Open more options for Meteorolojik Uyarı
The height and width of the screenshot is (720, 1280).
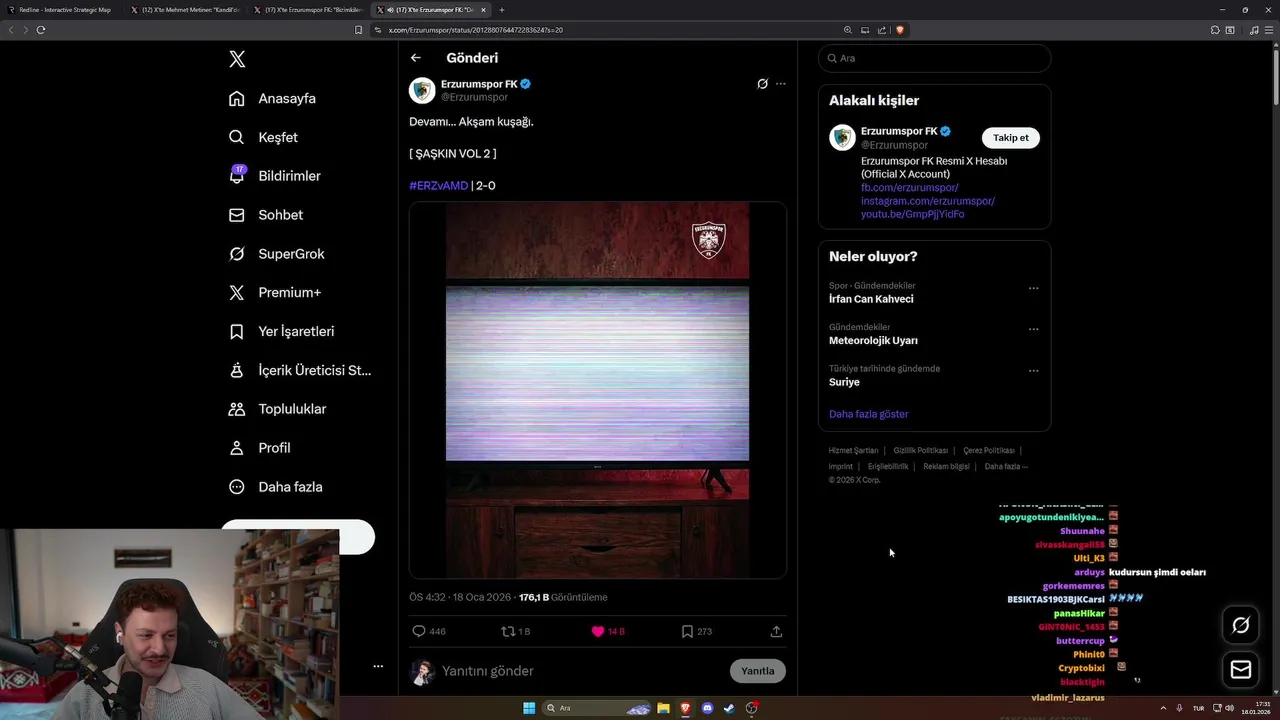(1034, 329)
